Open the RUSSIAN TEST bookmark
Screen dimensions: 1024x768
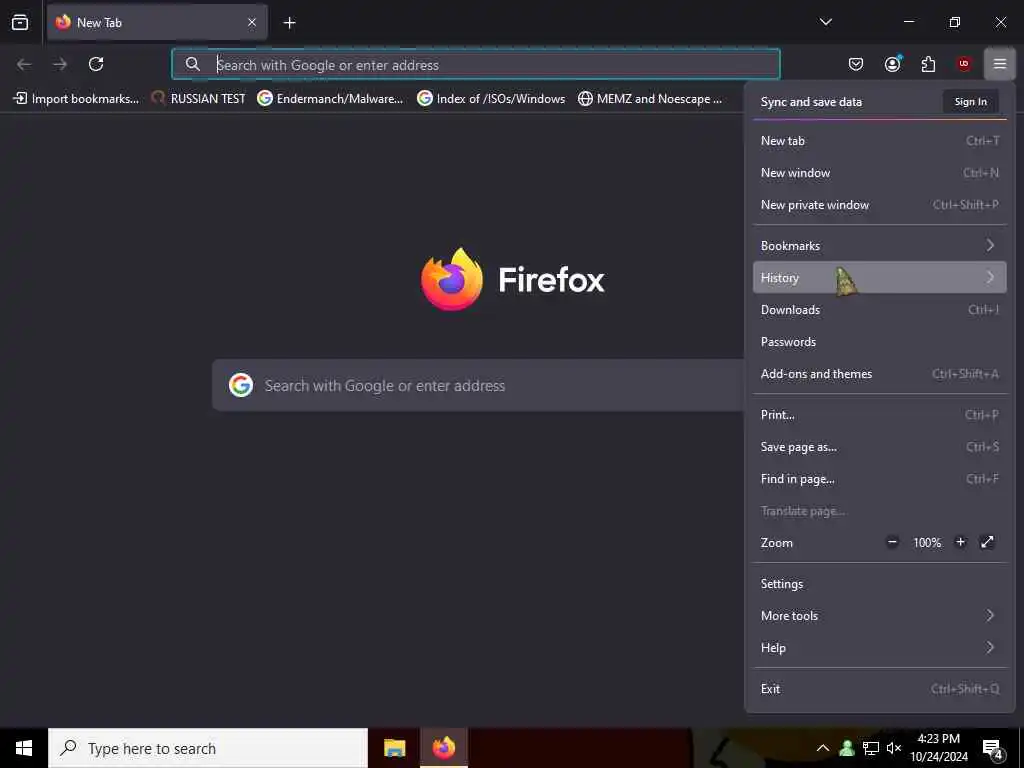(x=198, y=99)
